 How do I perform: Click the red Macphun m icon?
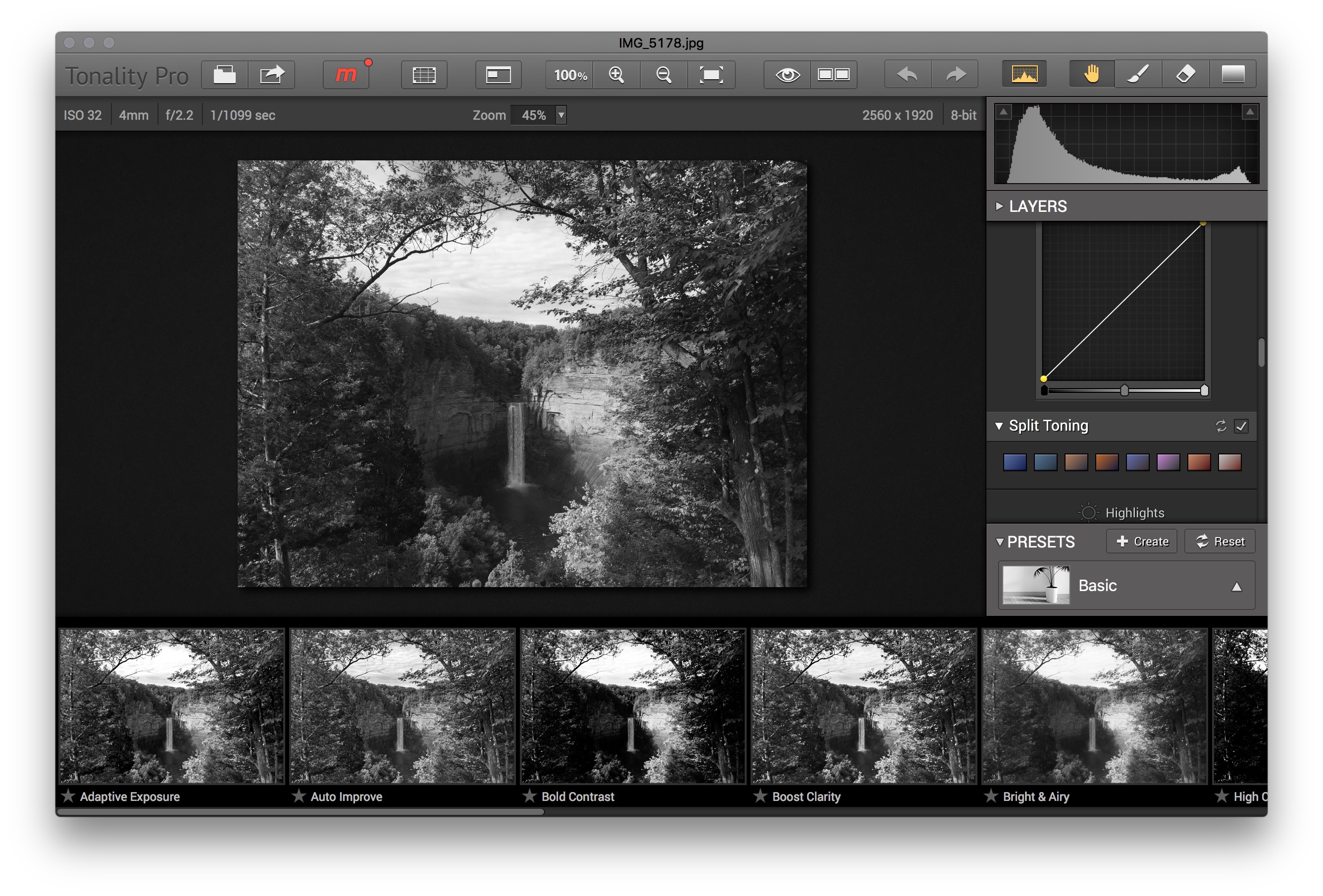coord(346,75)
